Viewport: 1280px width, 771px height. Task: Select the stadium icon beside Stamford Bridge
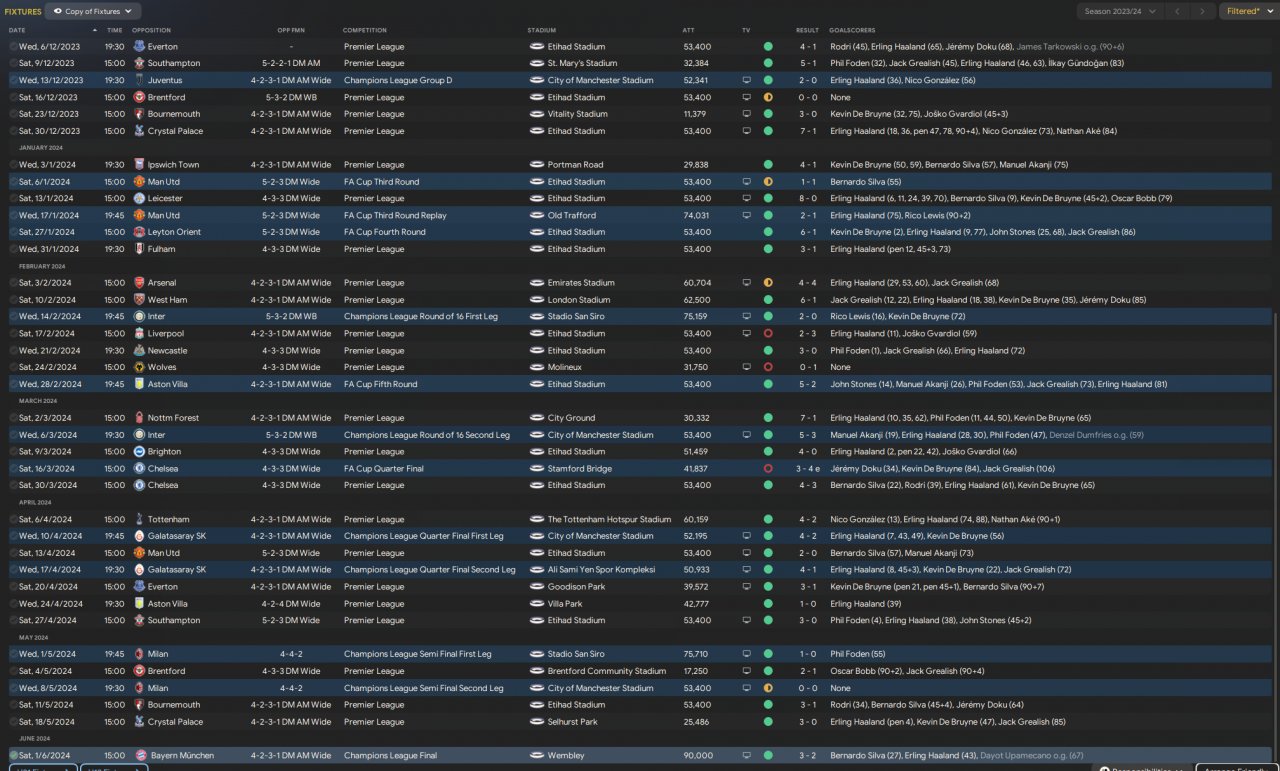tap(536, 468)
